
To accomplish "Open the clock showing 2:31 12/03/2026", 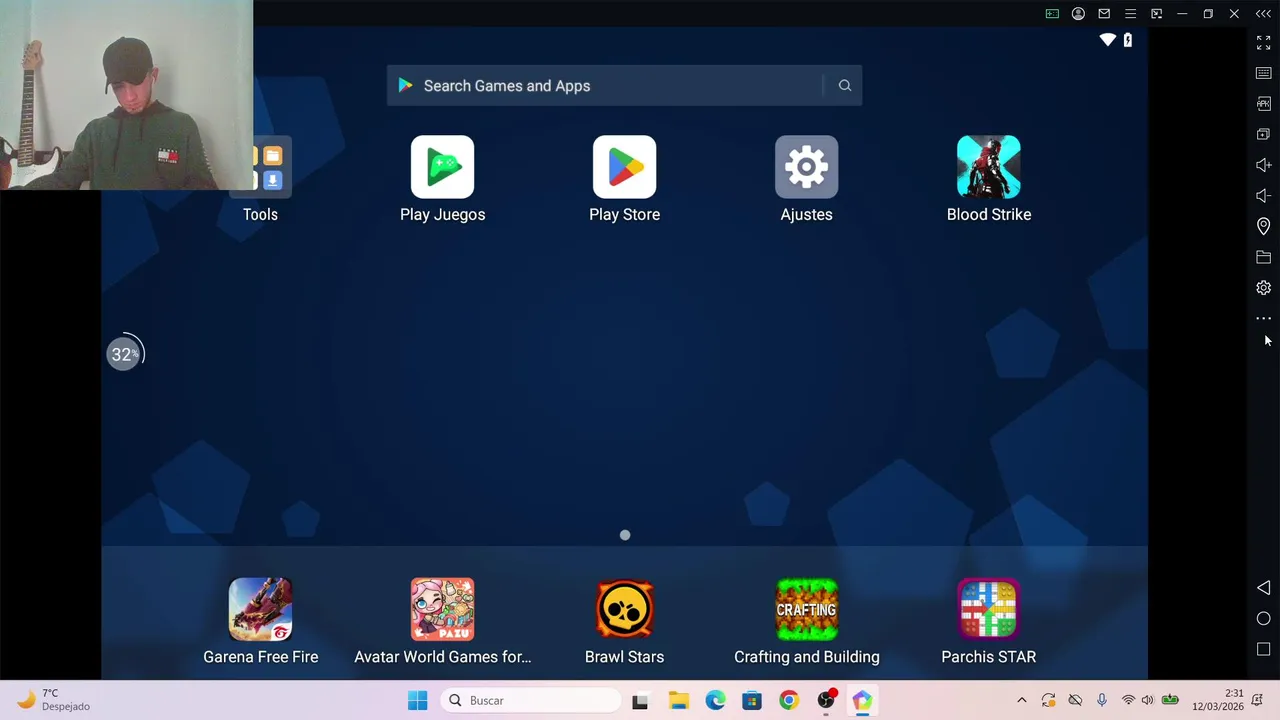I will 1218,700.
